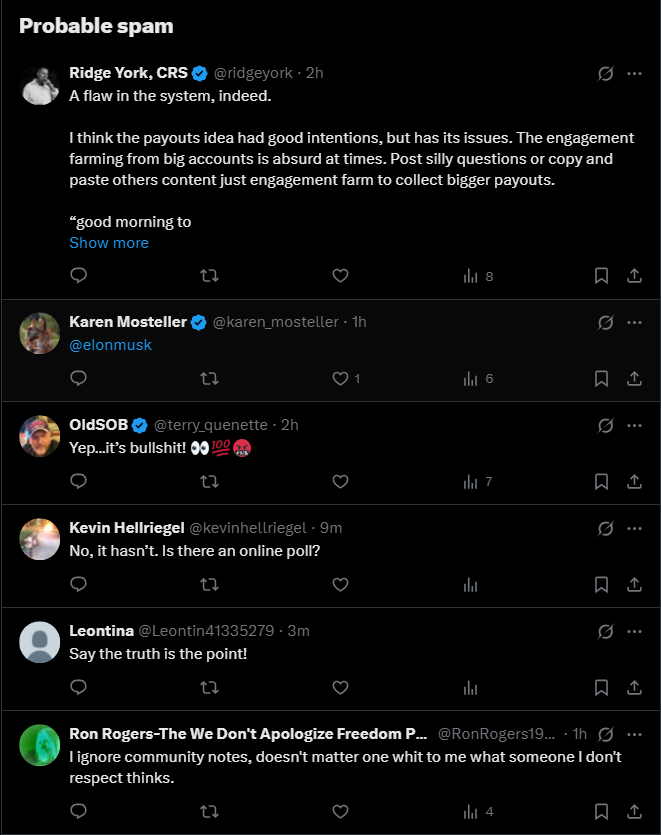Bookmark Ridge York's post
This screenshot has height=835, width=661.
[601, 275]
